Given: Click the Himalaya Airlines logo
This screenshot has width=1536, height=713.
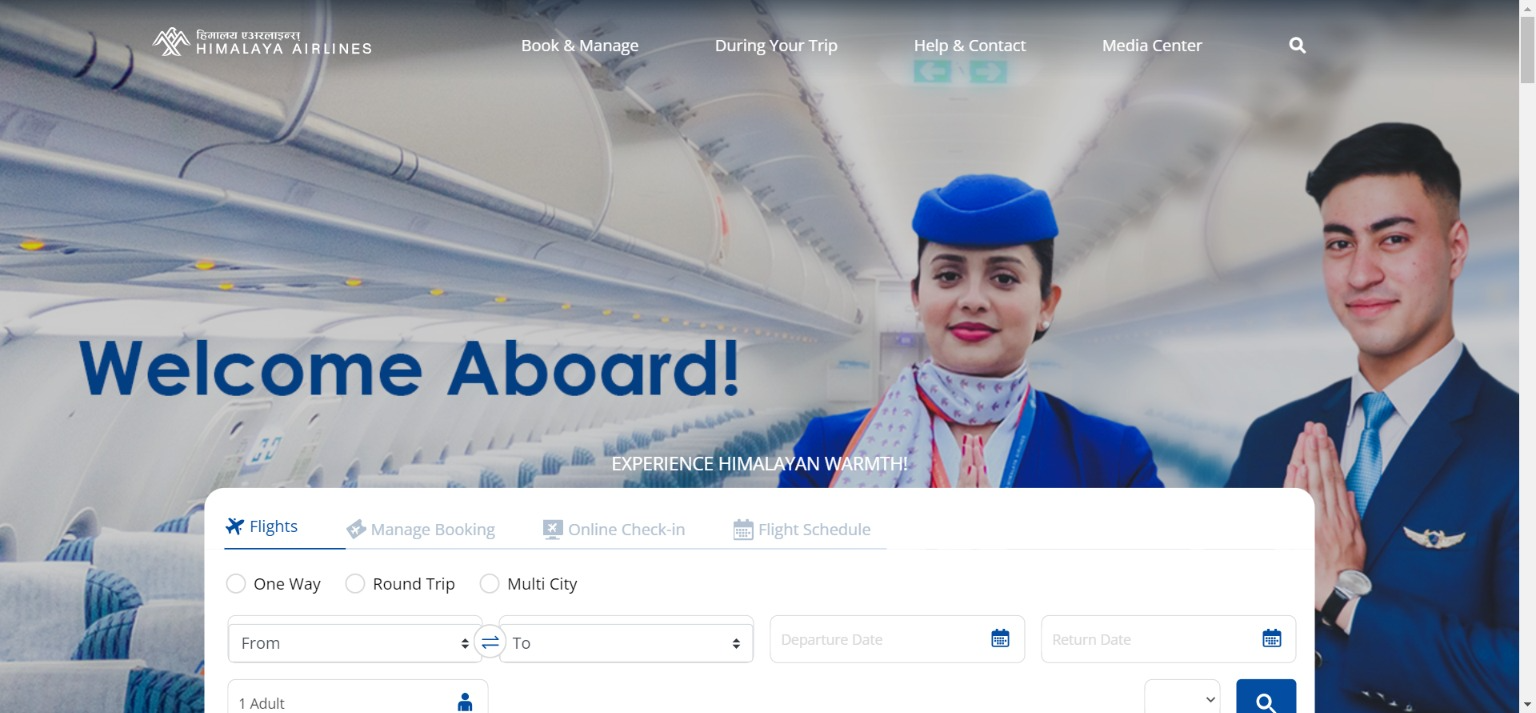Looking at the screenshot, I should [262, 42].
